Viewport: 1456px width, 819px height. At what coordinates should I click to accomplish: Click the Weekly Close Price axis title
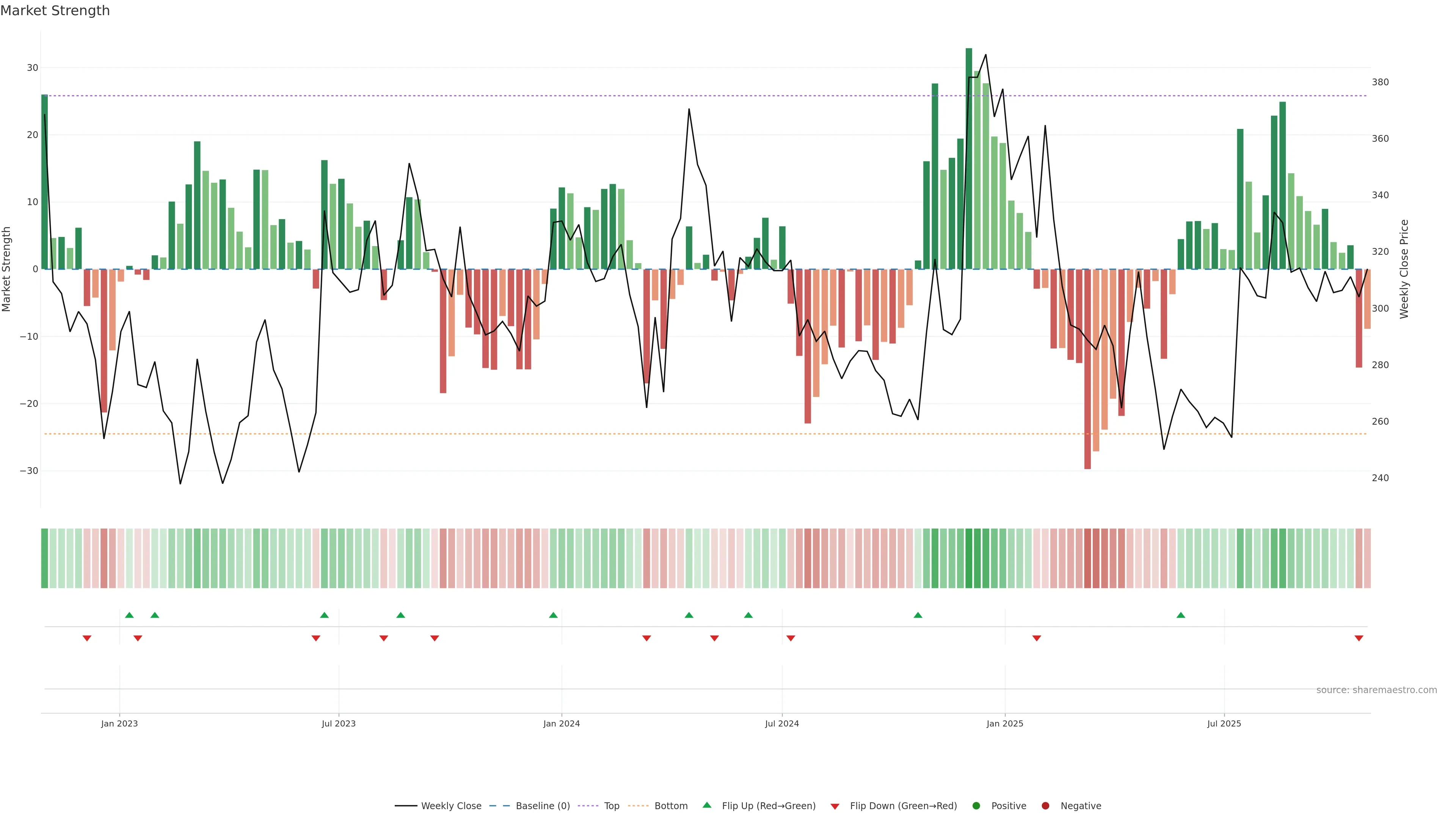(1404, 269)
